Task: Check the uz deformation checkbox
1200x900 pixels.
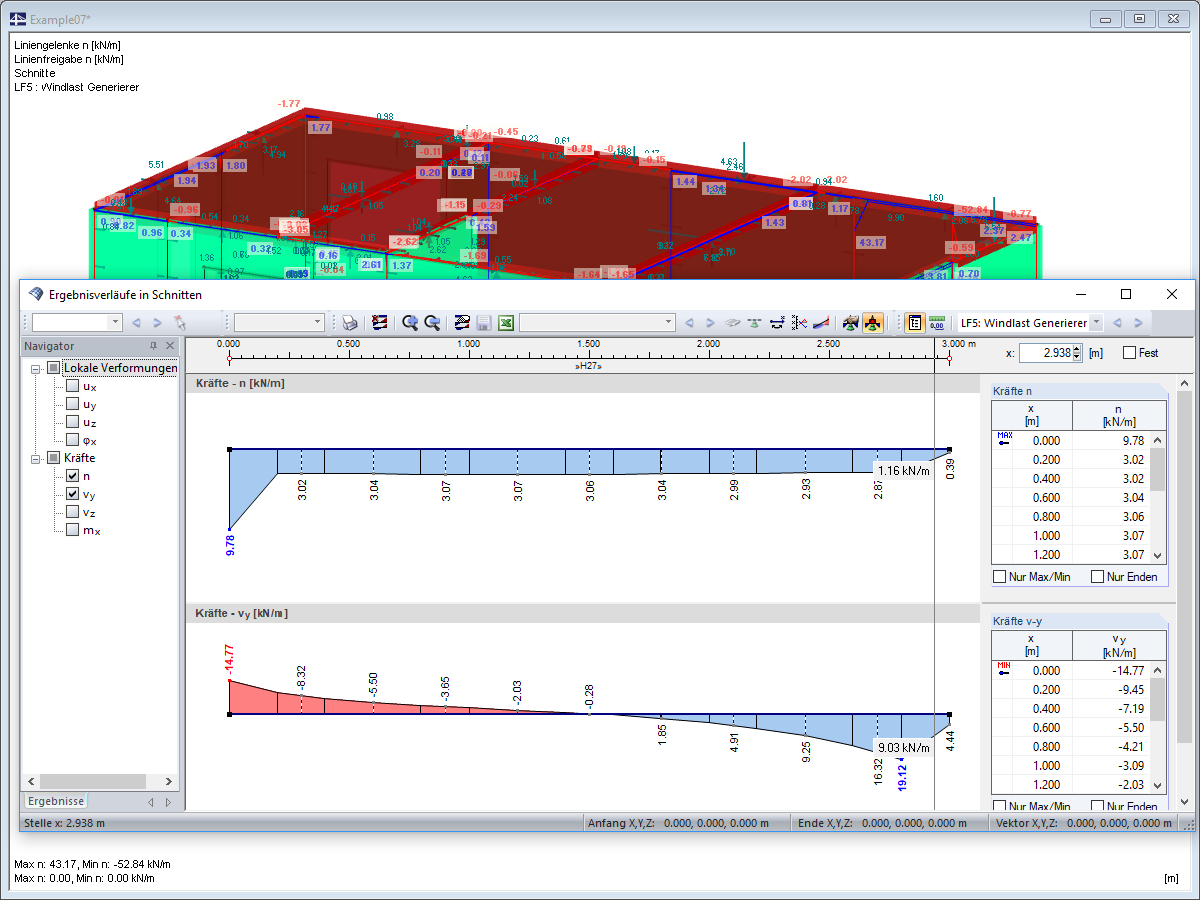Action: [72, 422]
